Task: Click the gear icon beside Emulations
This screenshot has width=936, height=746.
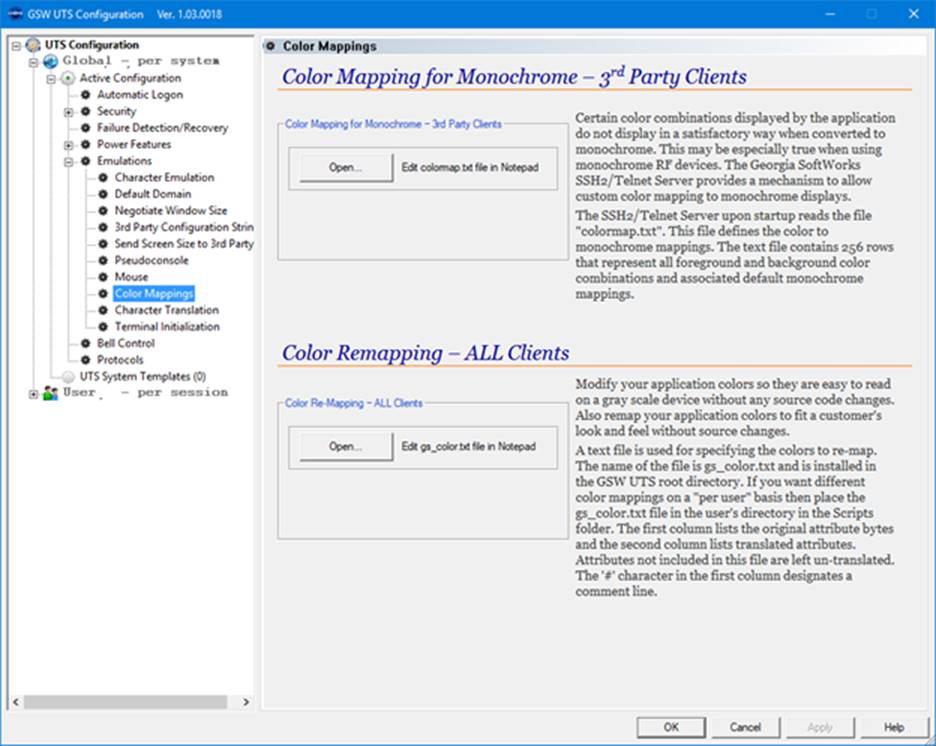Action: (x=85, y=161)
